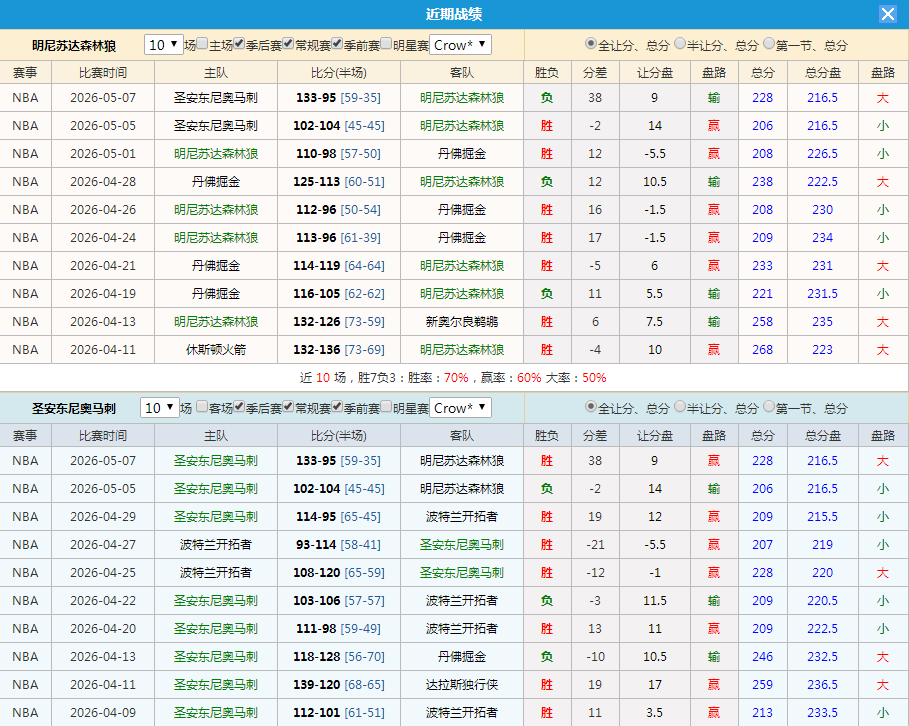Close the 近期战绩 popup
The width and height of the screenshot is (909, 726).
pyautogui.click(x=888, y=14)
